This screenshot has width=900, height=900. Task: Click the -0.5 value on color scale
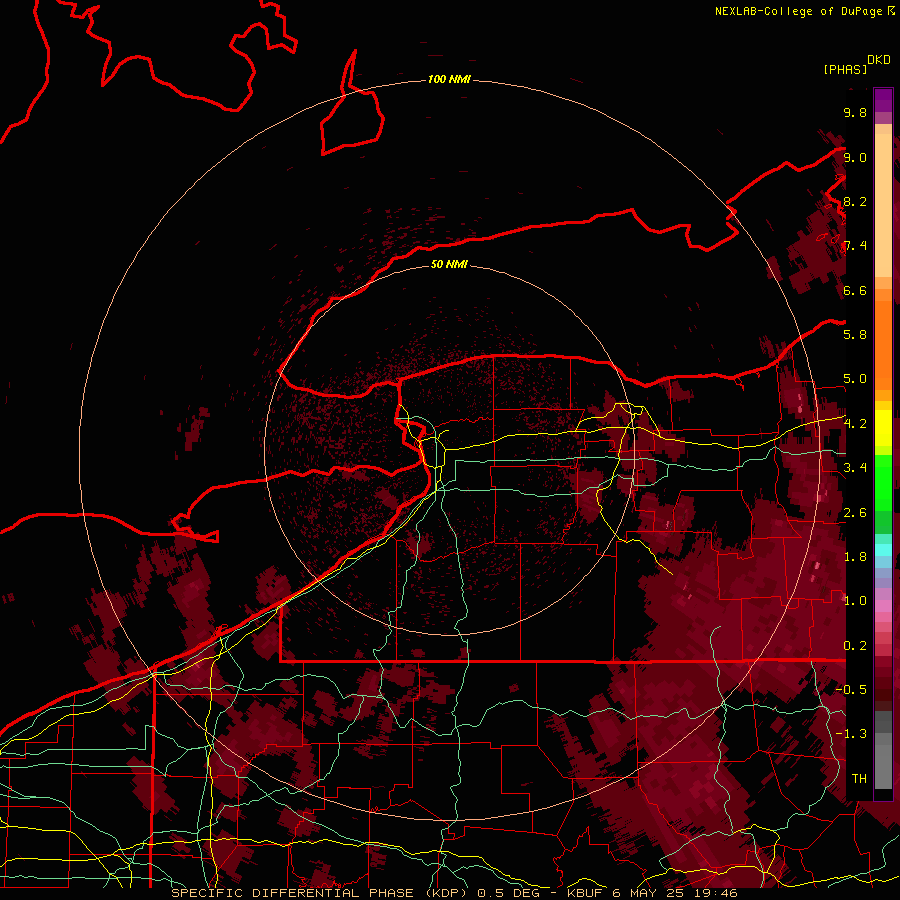[851, 690]
